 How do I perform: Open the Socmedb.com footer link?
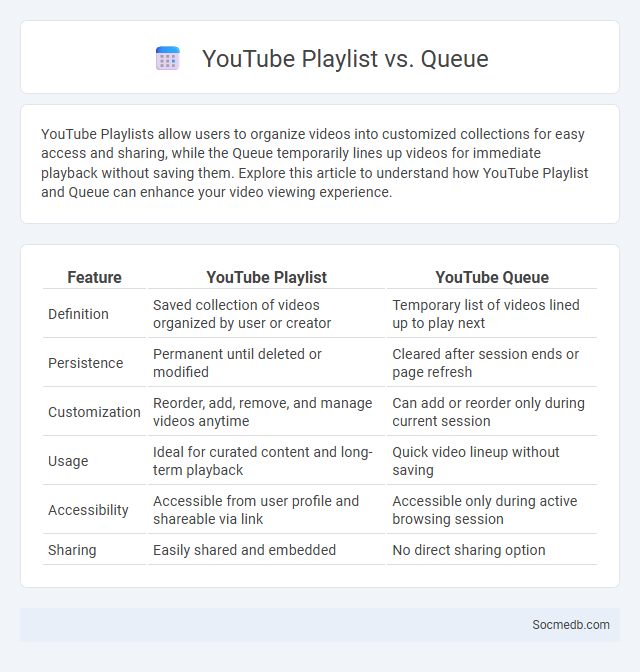571,624
